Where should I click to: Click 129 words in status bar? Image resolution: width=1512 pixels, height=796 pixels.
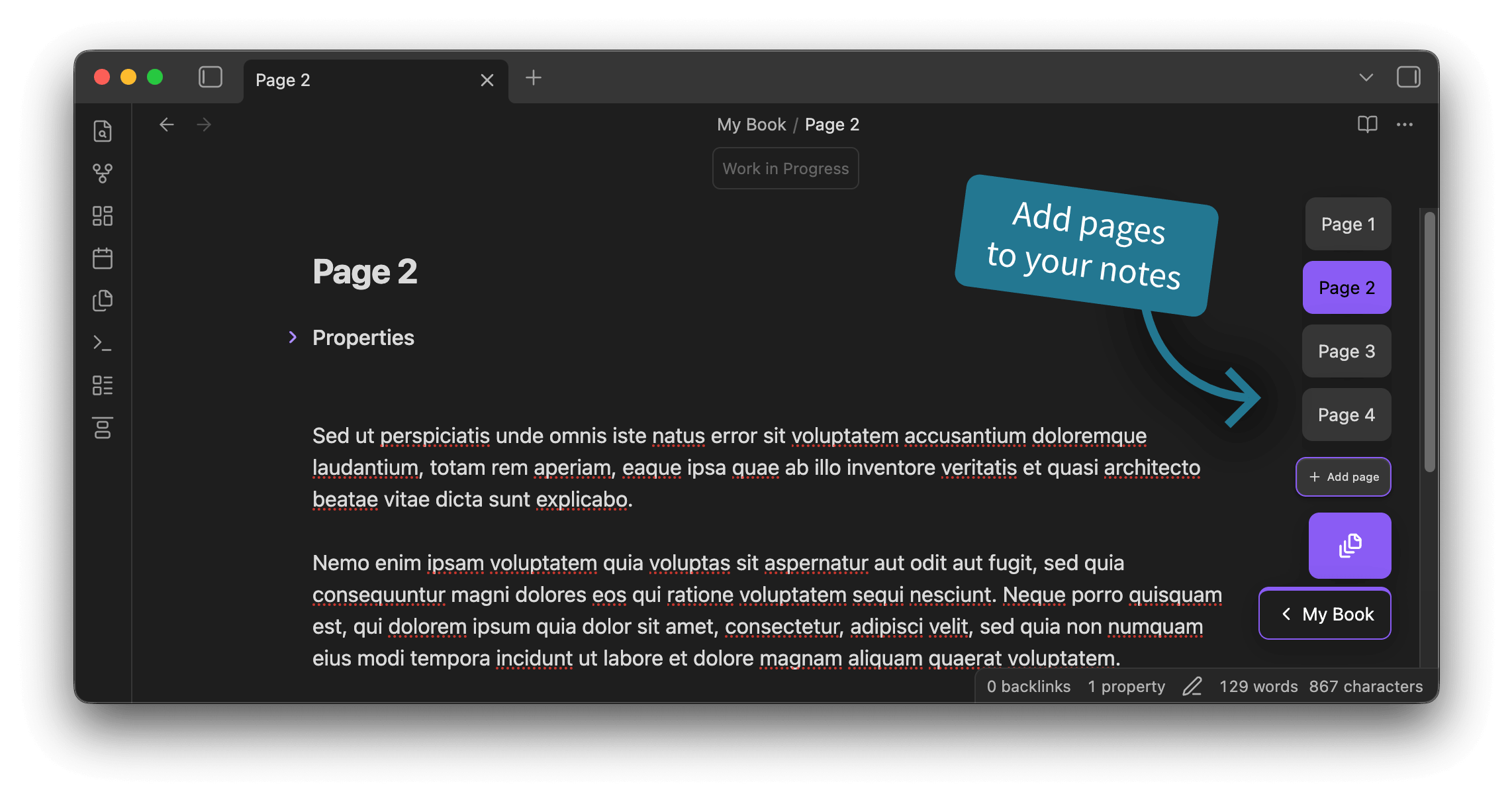point(1258,687)
